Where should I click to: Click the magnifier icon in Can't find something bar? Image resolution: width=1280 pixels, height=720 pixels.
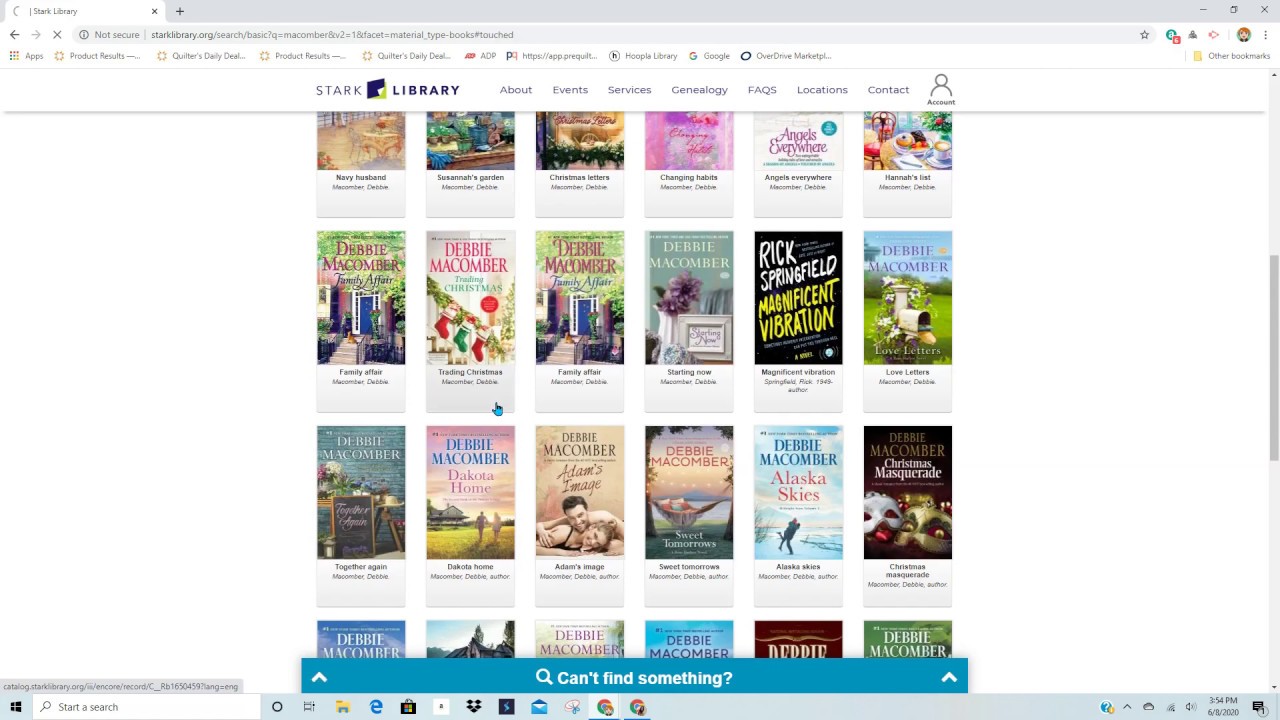[x=544, y=677]
